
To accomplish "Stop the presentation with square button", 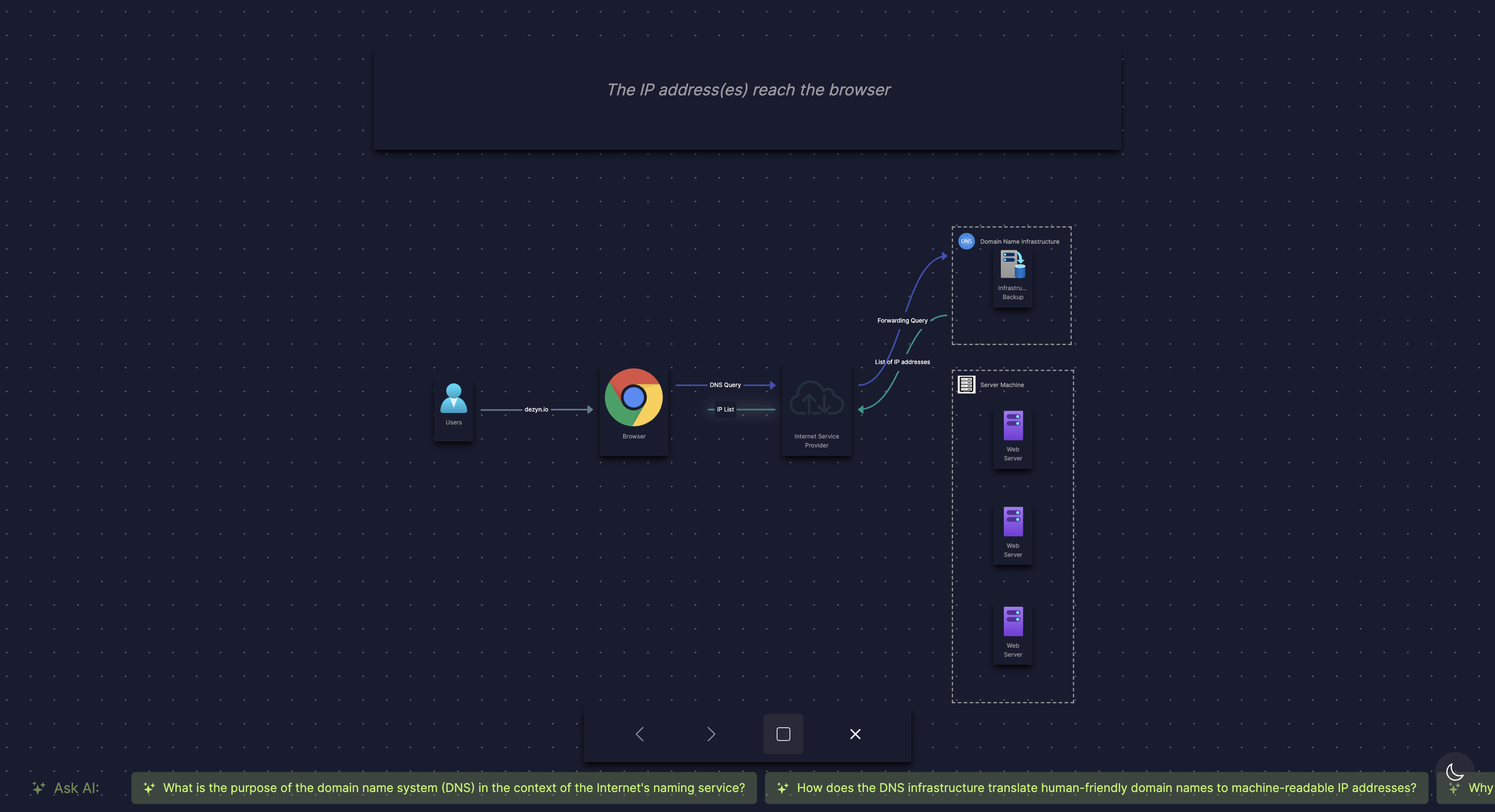I will pos(783,734).
